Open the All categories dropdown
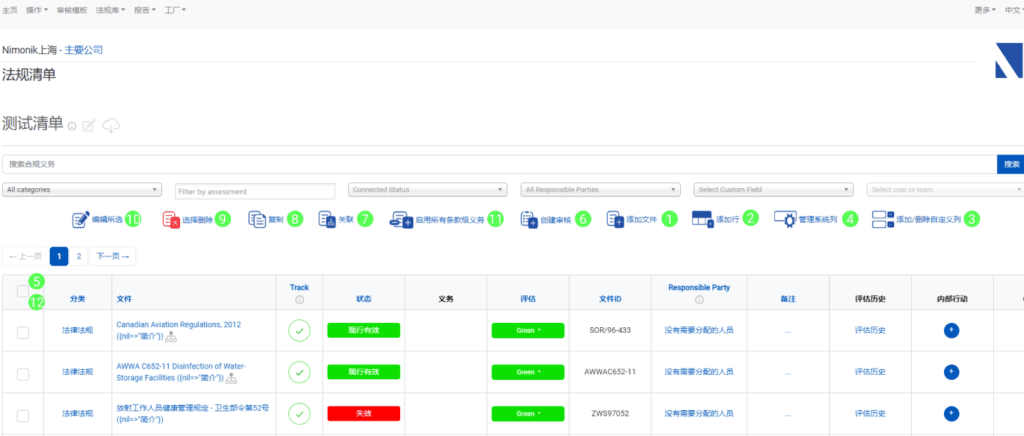1024x436 pixels. coord(82,189)
